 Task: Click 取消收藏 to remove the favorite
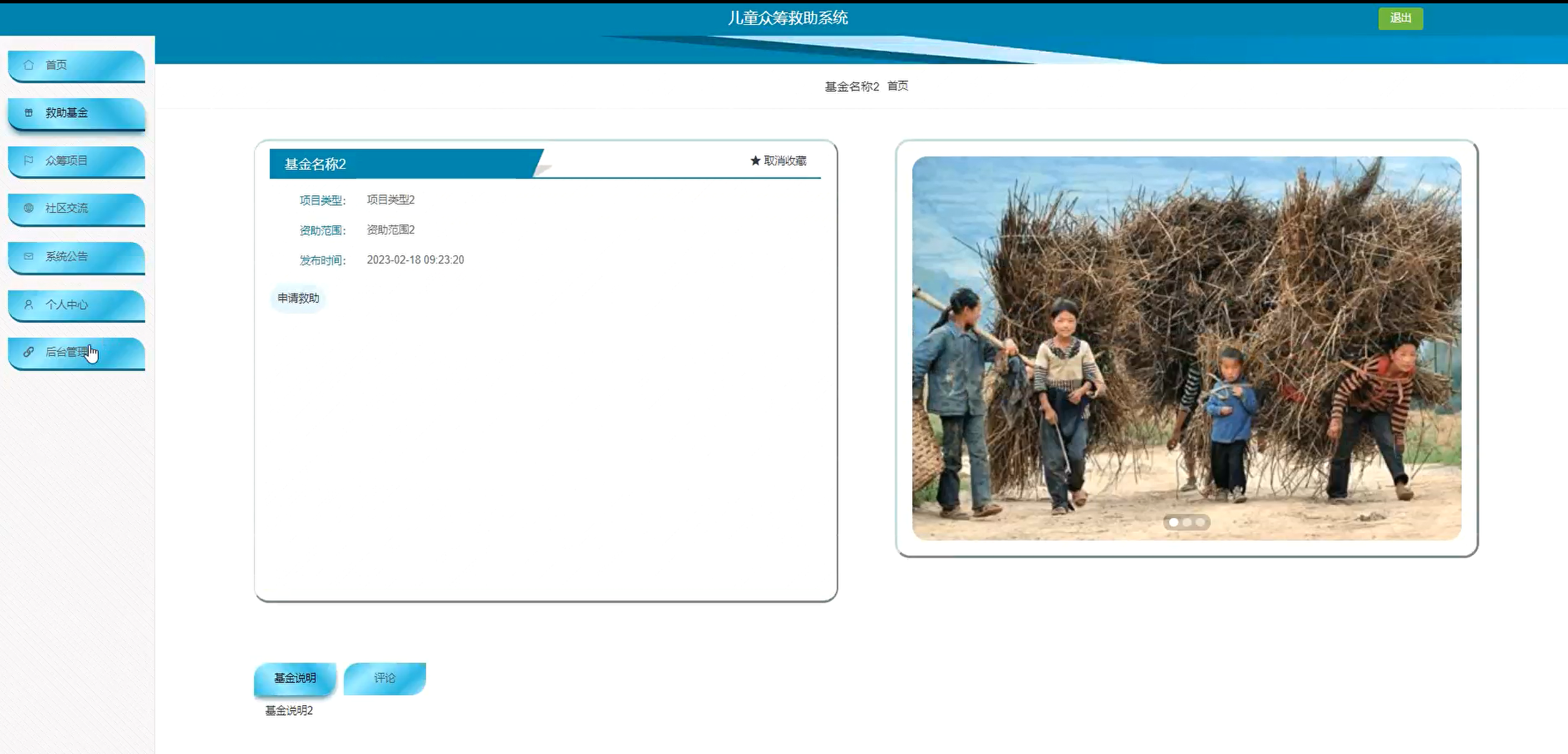coord(779,160)
